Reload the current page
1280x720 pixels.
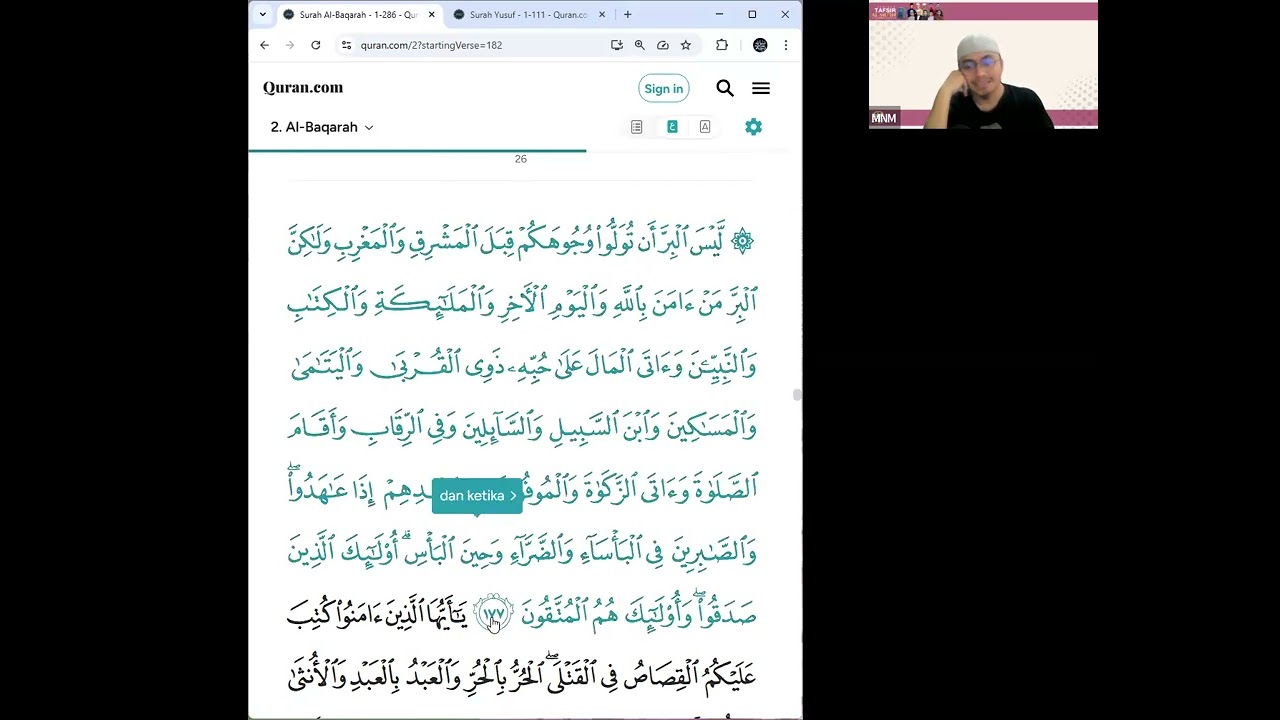[x=316, y=45]
